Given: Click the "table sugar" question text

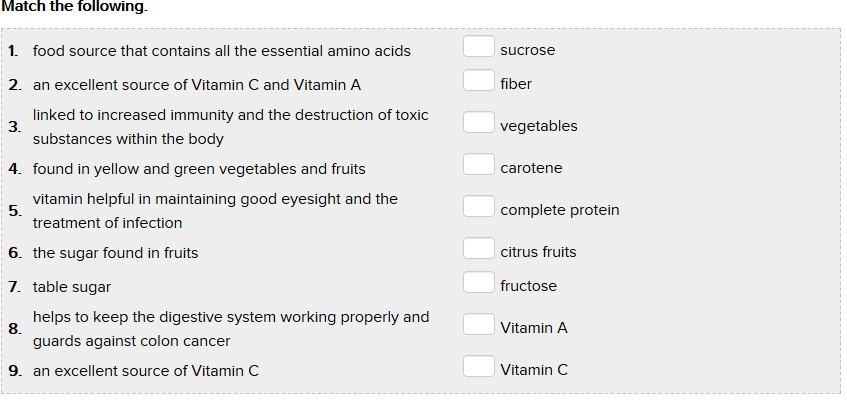Looking at the screenshot, I should click(x=72, y=287).
